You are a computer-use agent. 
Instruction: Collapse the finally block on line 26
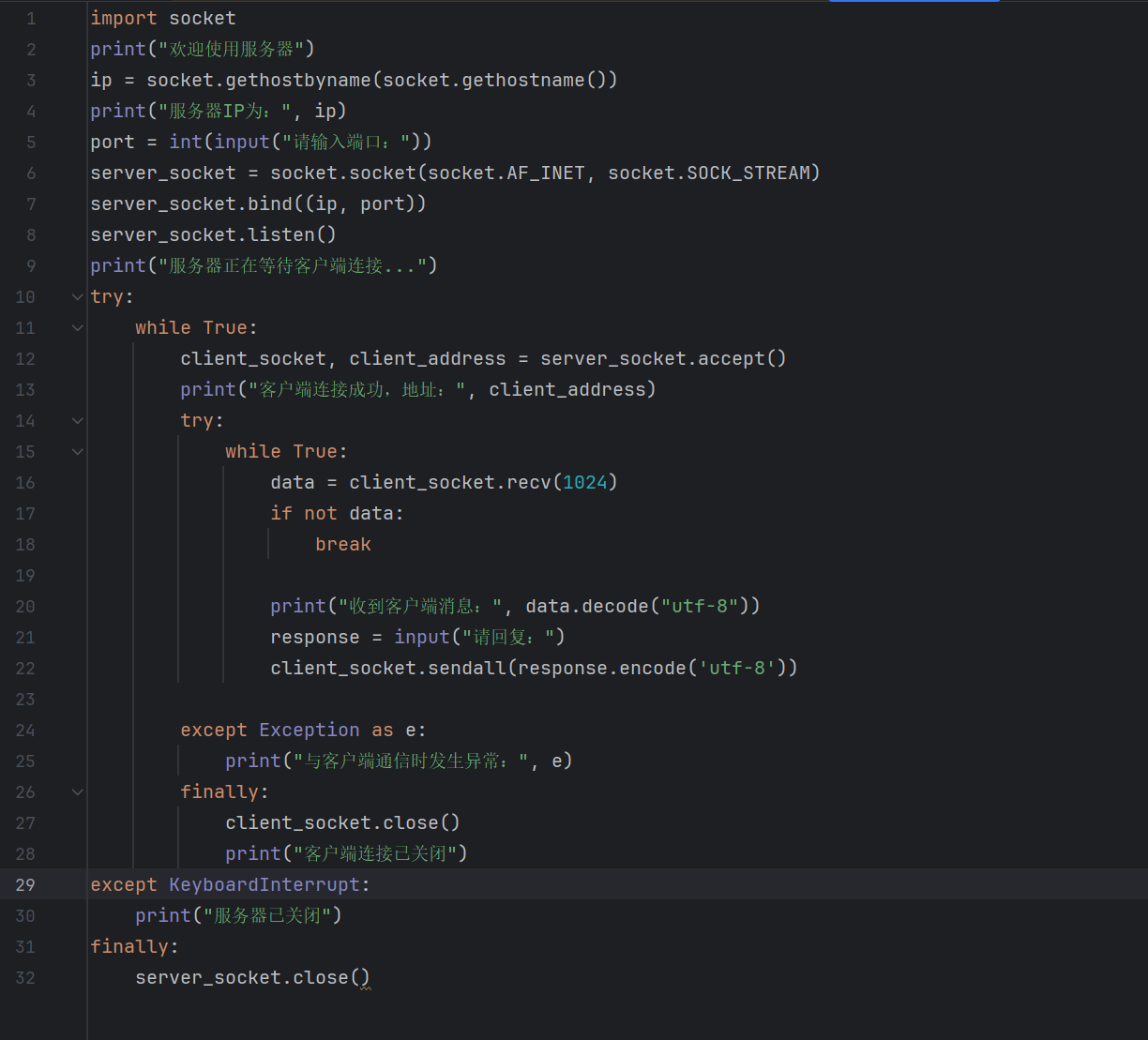[77, 791]
